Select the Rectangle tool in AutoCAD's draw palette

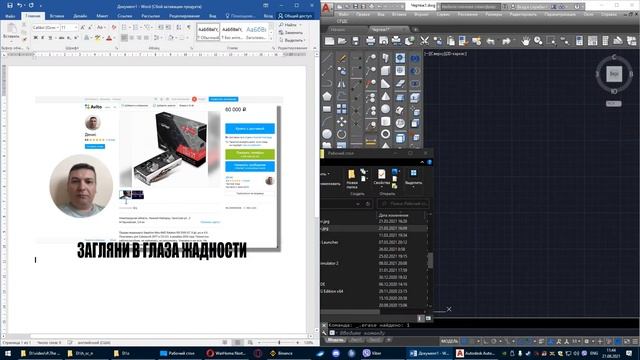point(327,109)
